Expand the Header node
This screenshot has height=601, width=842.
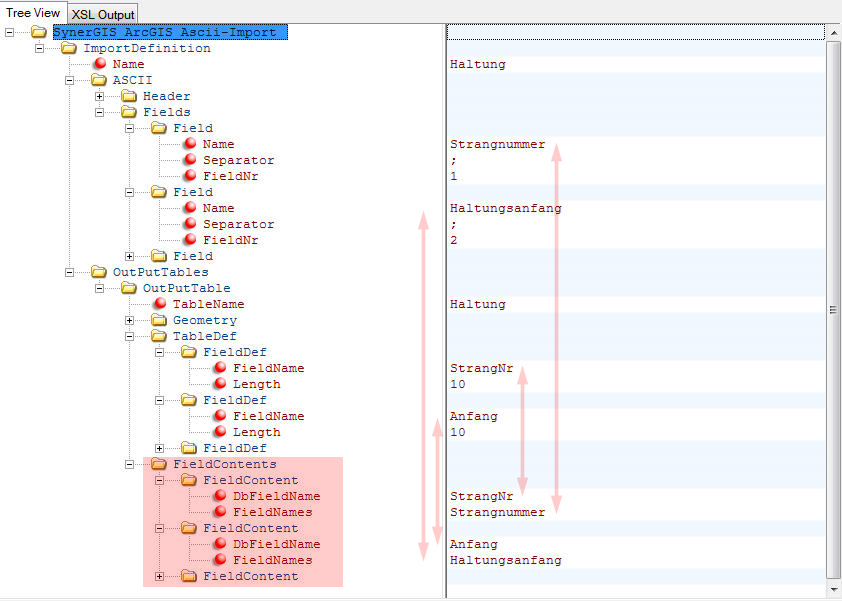100,96
